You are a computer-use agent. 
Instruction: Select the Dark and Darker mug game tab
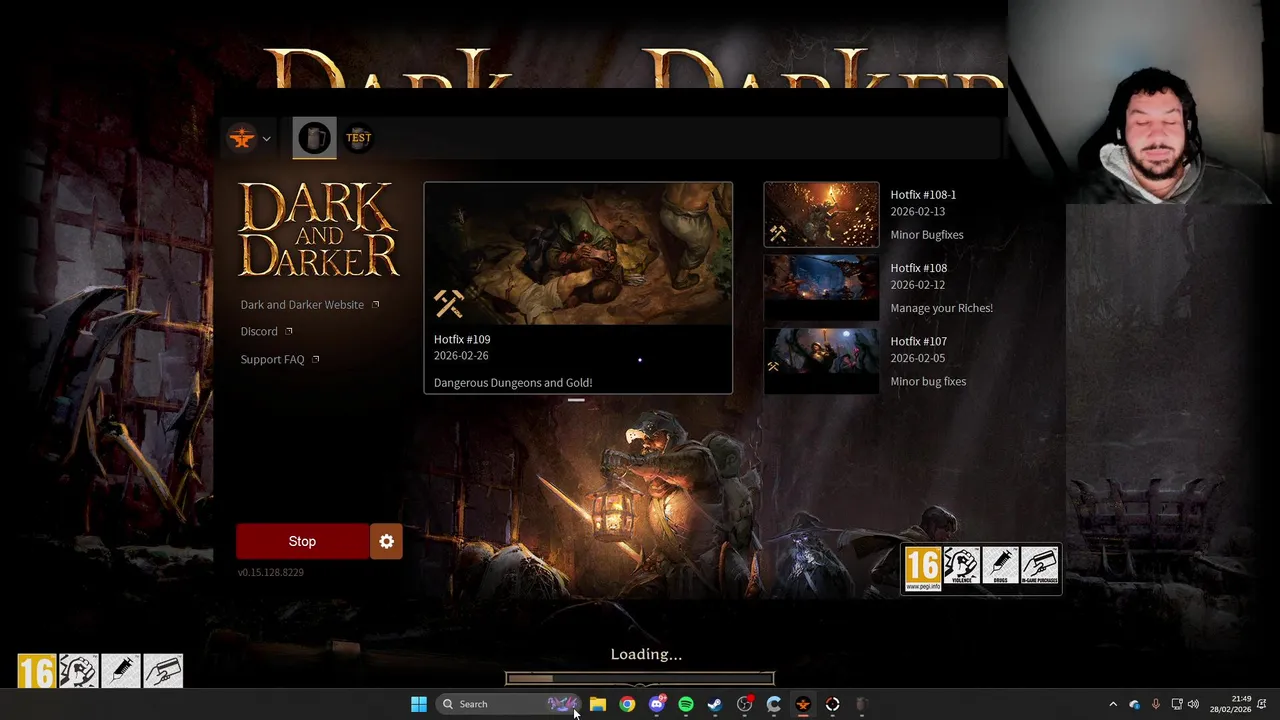point(315,138)
